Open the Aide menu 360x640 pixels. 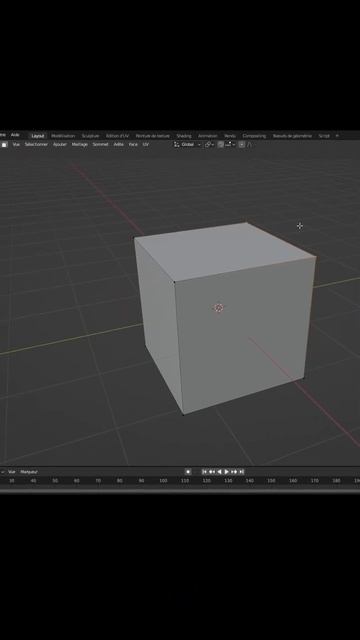[x=15, y=135]
